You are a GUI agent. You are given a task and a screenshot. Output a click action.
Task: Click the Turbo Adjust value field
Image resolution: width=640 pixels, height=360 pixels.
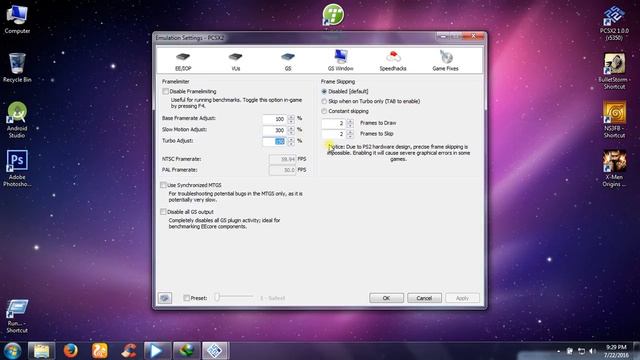click(x=274, y=141)
